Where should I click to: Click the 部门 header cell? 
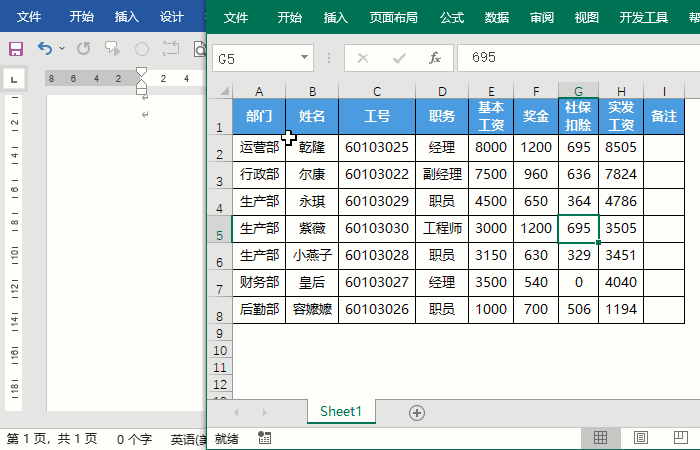259,116
